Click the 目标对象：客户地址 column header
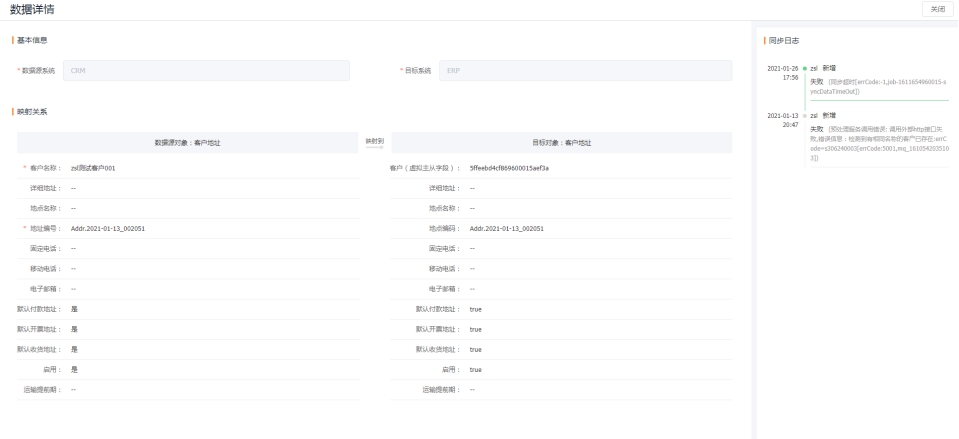This screenshot has width=959, height=439. pyautogui.click(x=561, y=143)
